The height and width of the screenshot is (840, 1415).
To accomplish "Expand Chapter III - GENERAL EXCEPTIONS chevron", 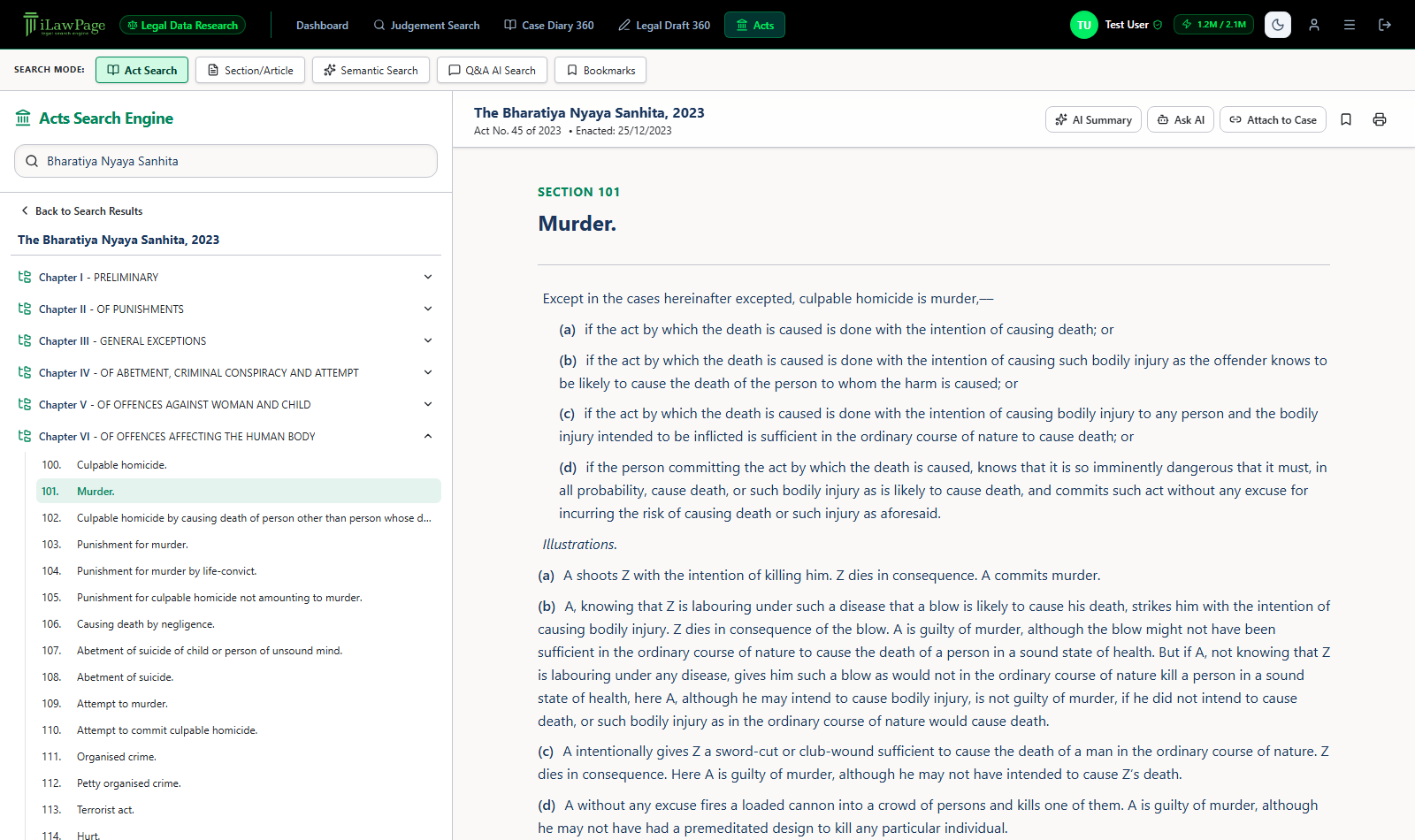I will click(x=428, y=340).
